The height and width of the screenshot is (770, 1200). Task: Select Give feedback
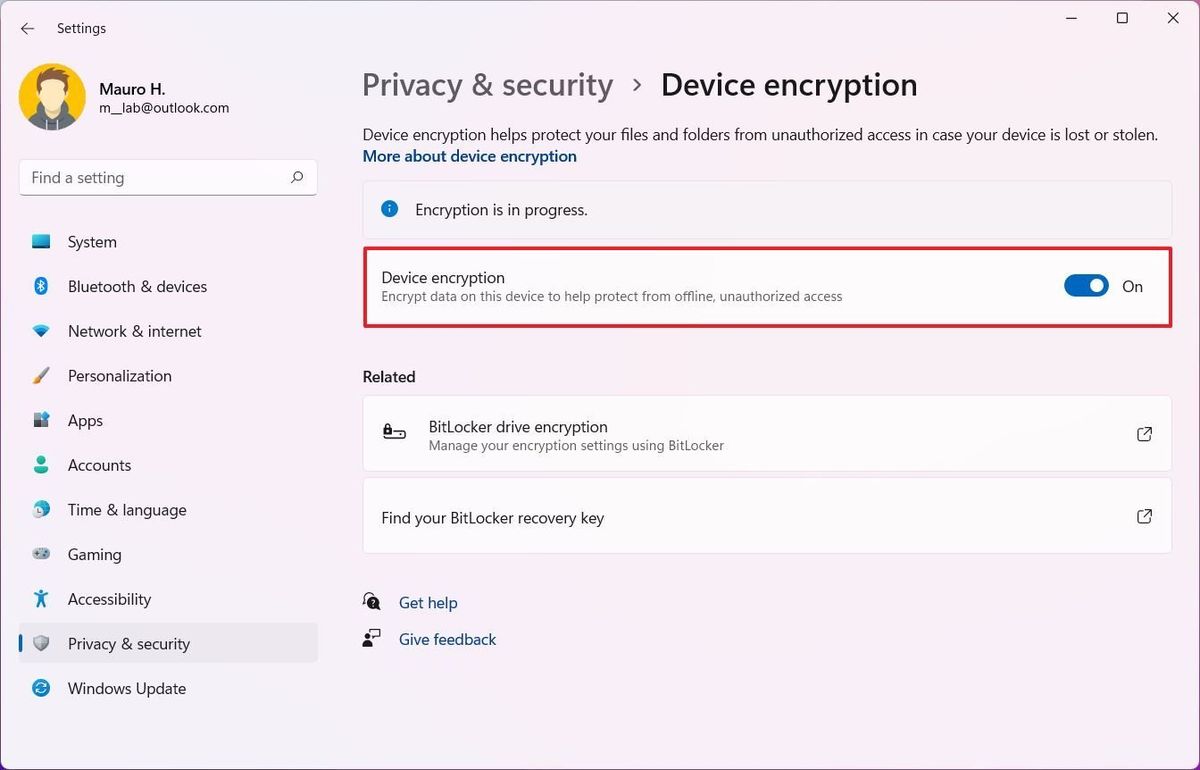click(x=447, y=639)
